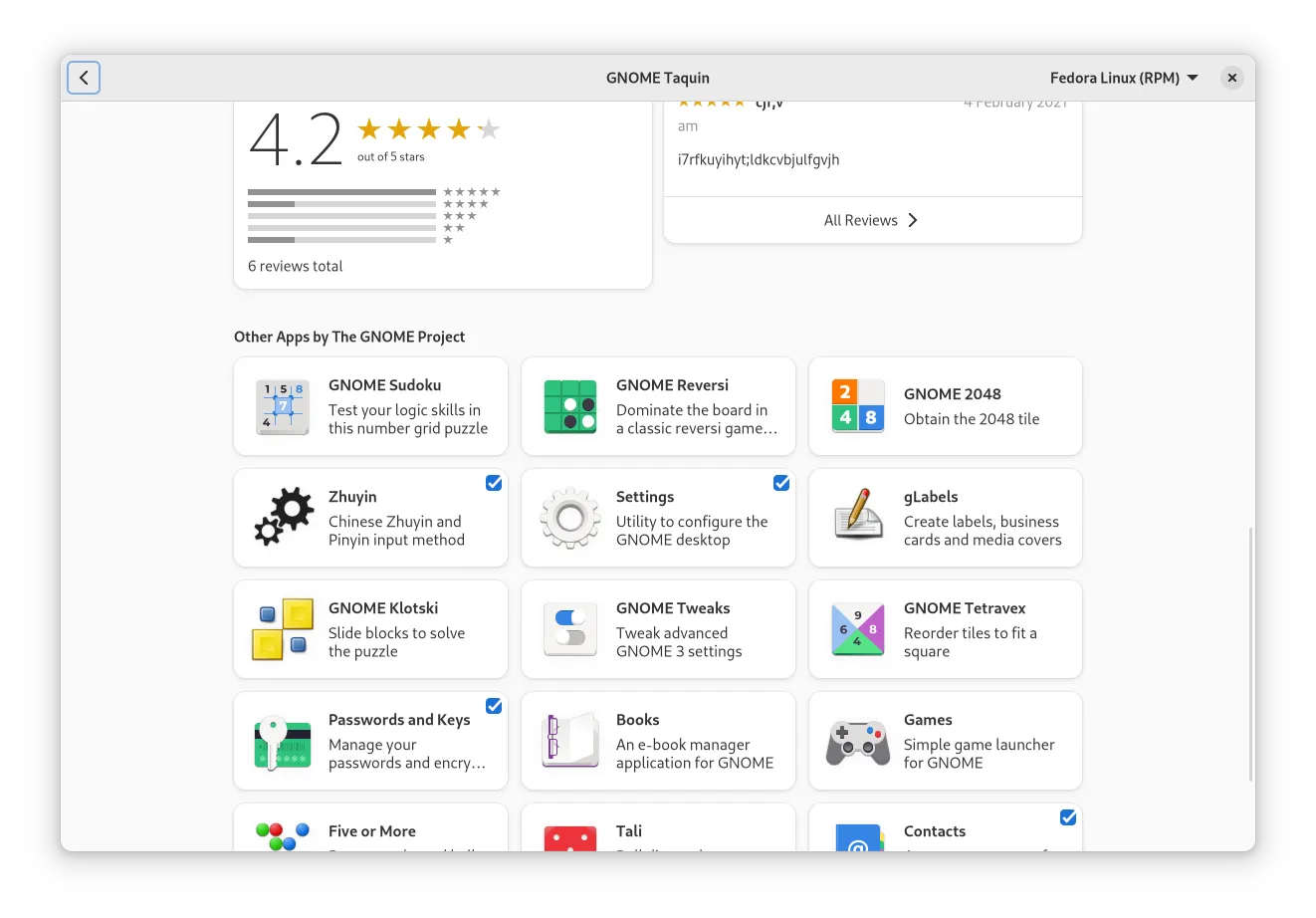Click the GNOME Sudoku app icon
This screenshot has height=918, width=1316.
click(283, 407)
